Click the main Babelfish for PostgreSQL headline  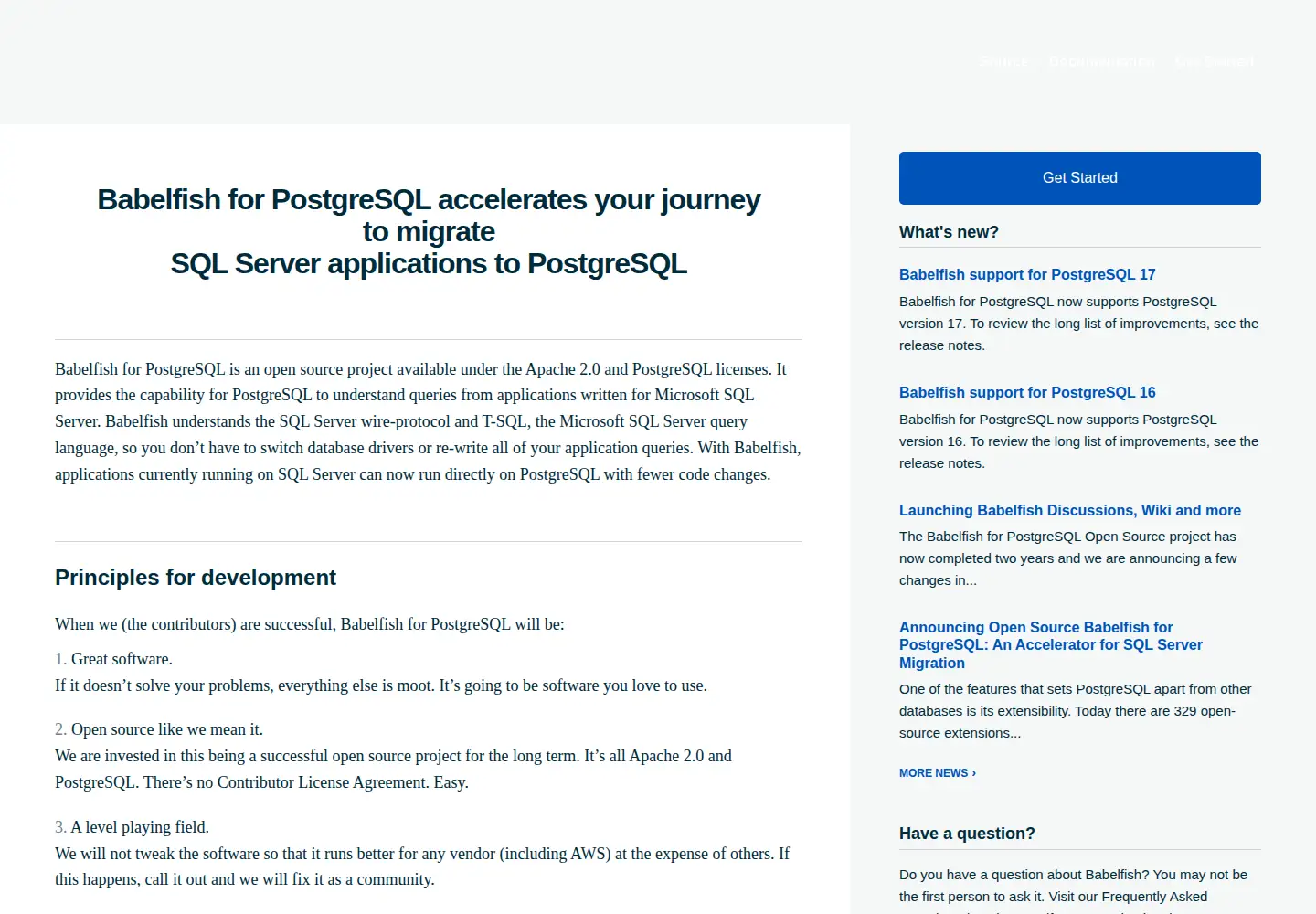(429, 231)
